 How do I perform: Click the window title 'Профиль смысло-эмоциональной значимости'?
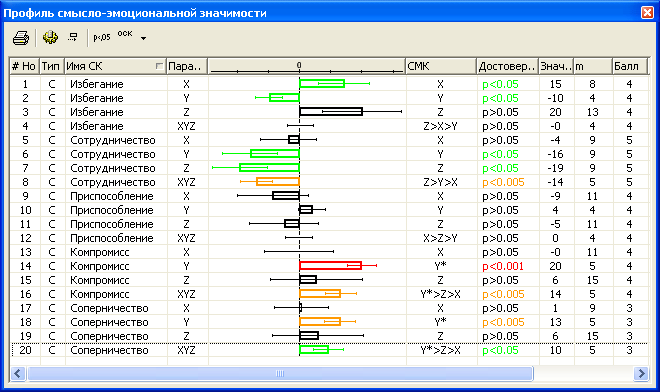[x=135, y=13]
